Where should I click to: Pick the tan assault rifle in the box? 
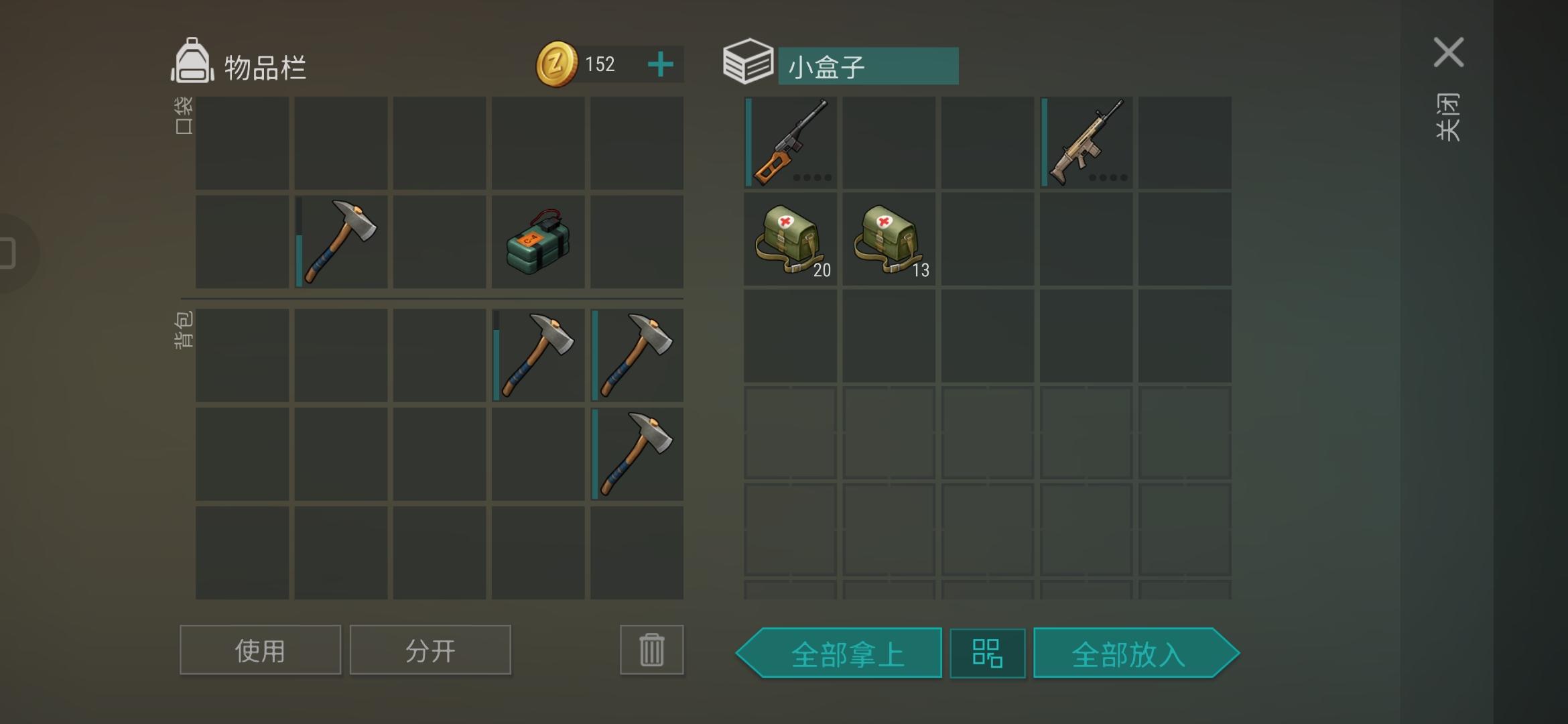(x=1086, y=142)
